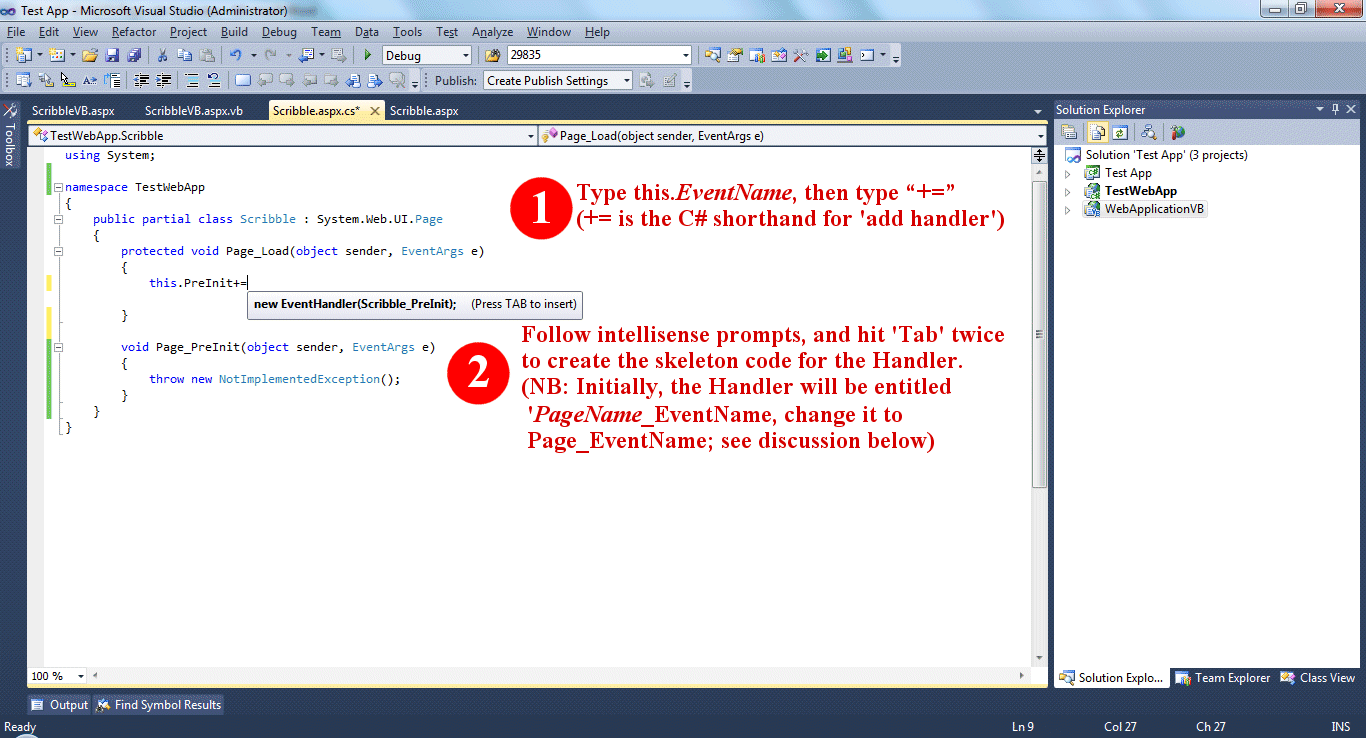Open the Analyze menu
1366x738 pixels.
pyautogui.click(x=492, y=32)
